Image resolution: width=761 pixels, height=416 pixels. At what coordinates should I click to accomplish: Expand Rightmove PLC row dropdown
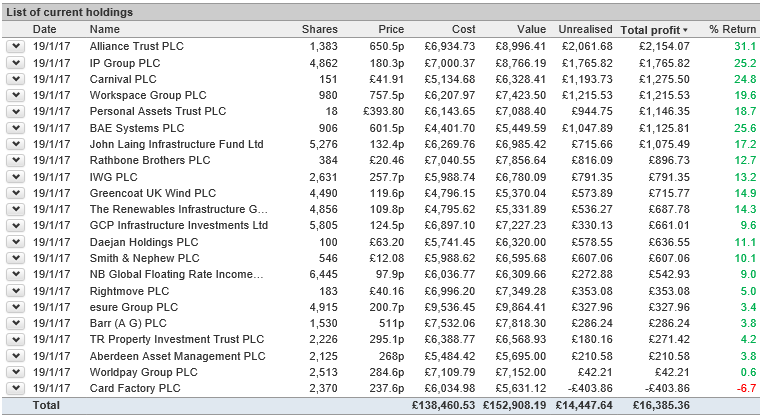tap(16, 291)
